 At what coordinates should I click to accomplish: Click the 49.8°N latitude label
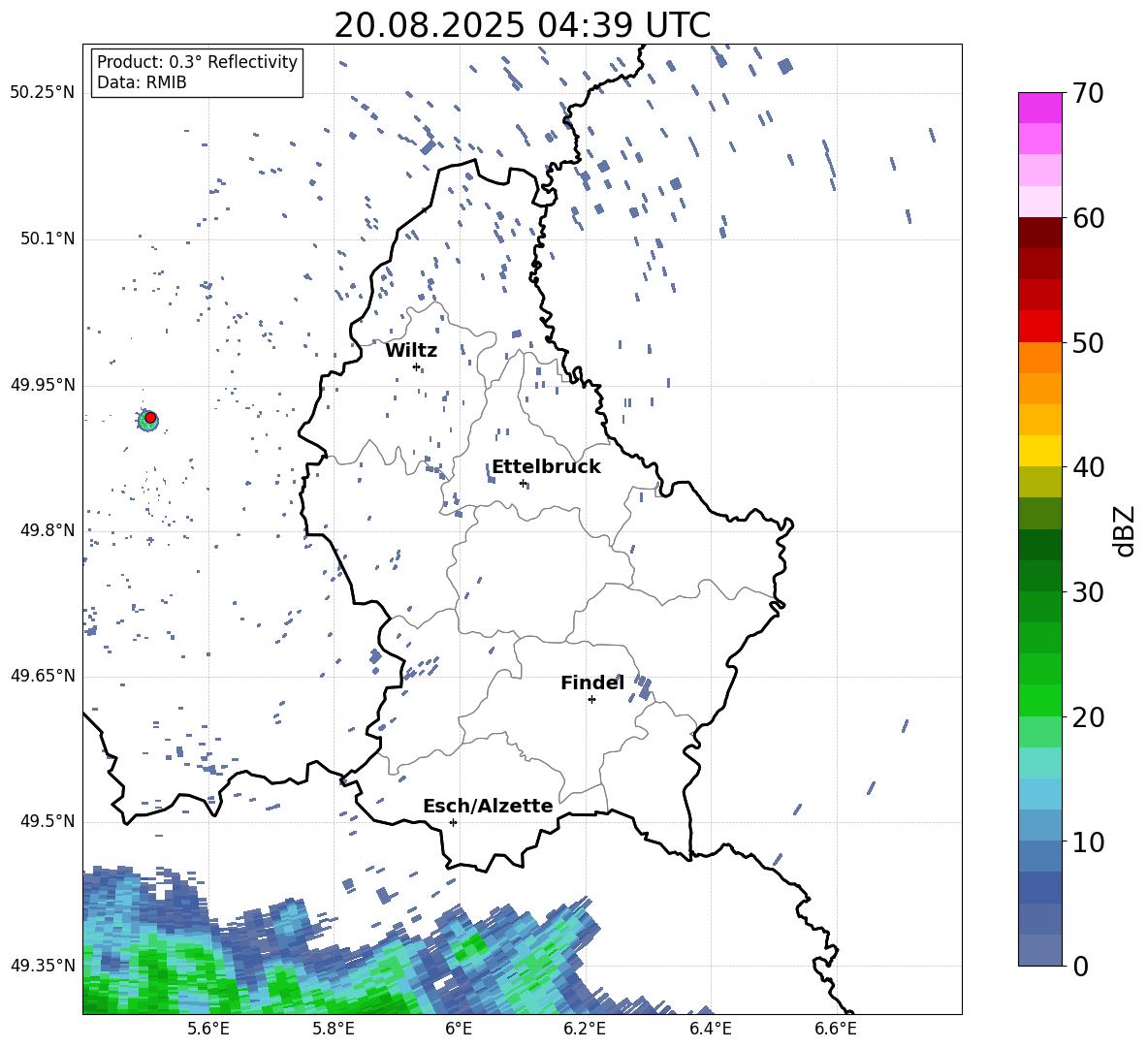click(48, 530)
